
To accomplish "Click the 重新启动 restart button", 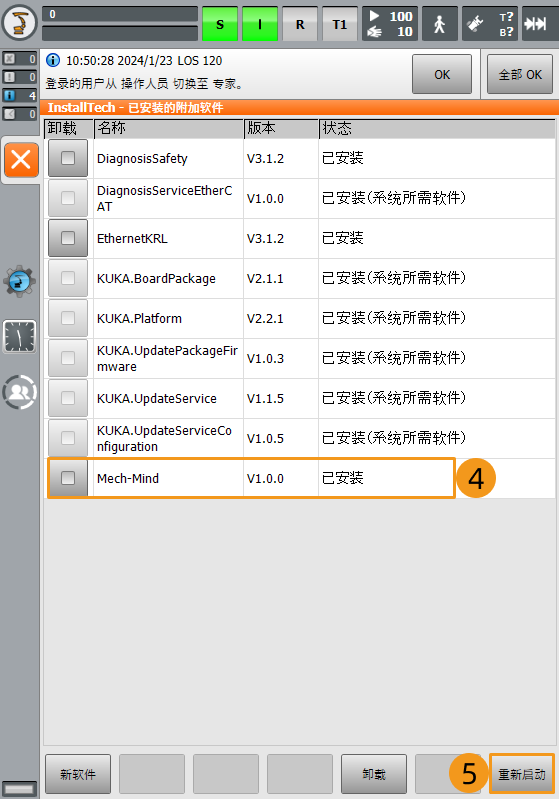I will click(x=521, y=774).
